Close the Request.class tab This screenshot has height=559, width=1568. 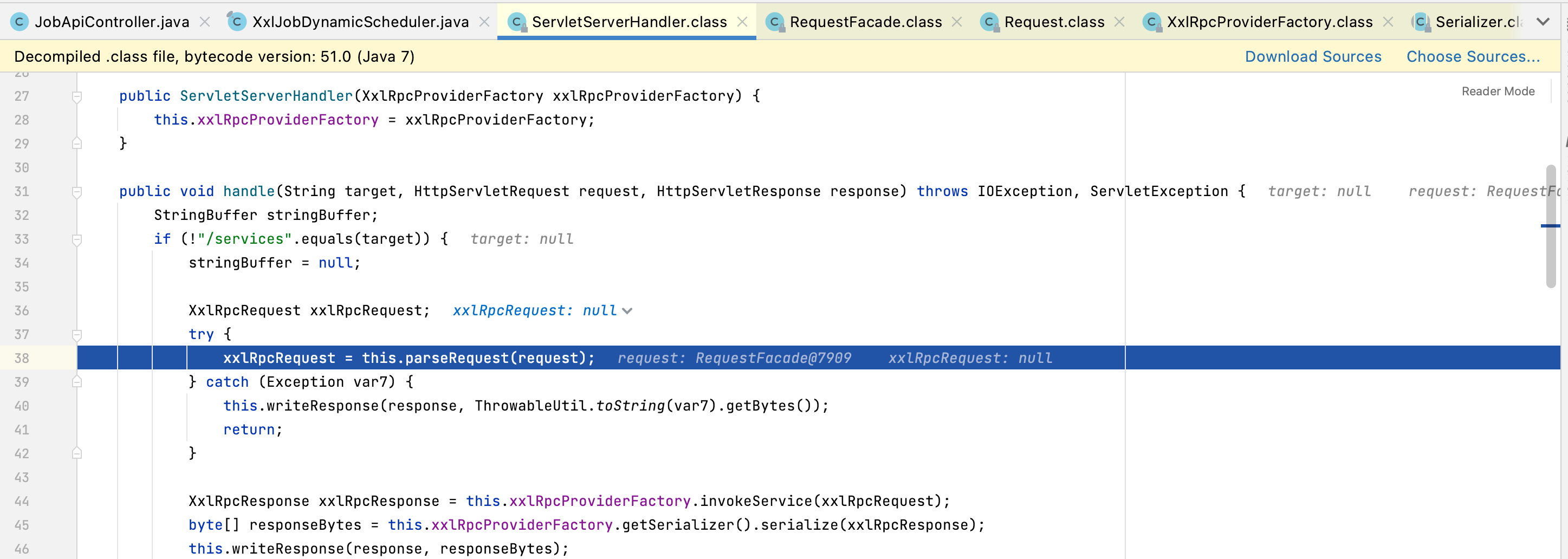(x=1119, y=23)
